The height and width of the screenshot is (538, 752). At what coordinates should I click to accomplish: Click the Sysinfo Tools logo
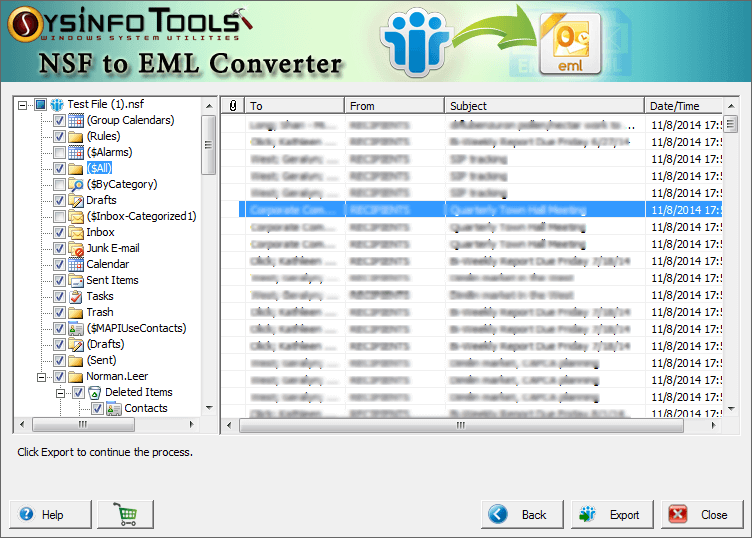(129, 24)
